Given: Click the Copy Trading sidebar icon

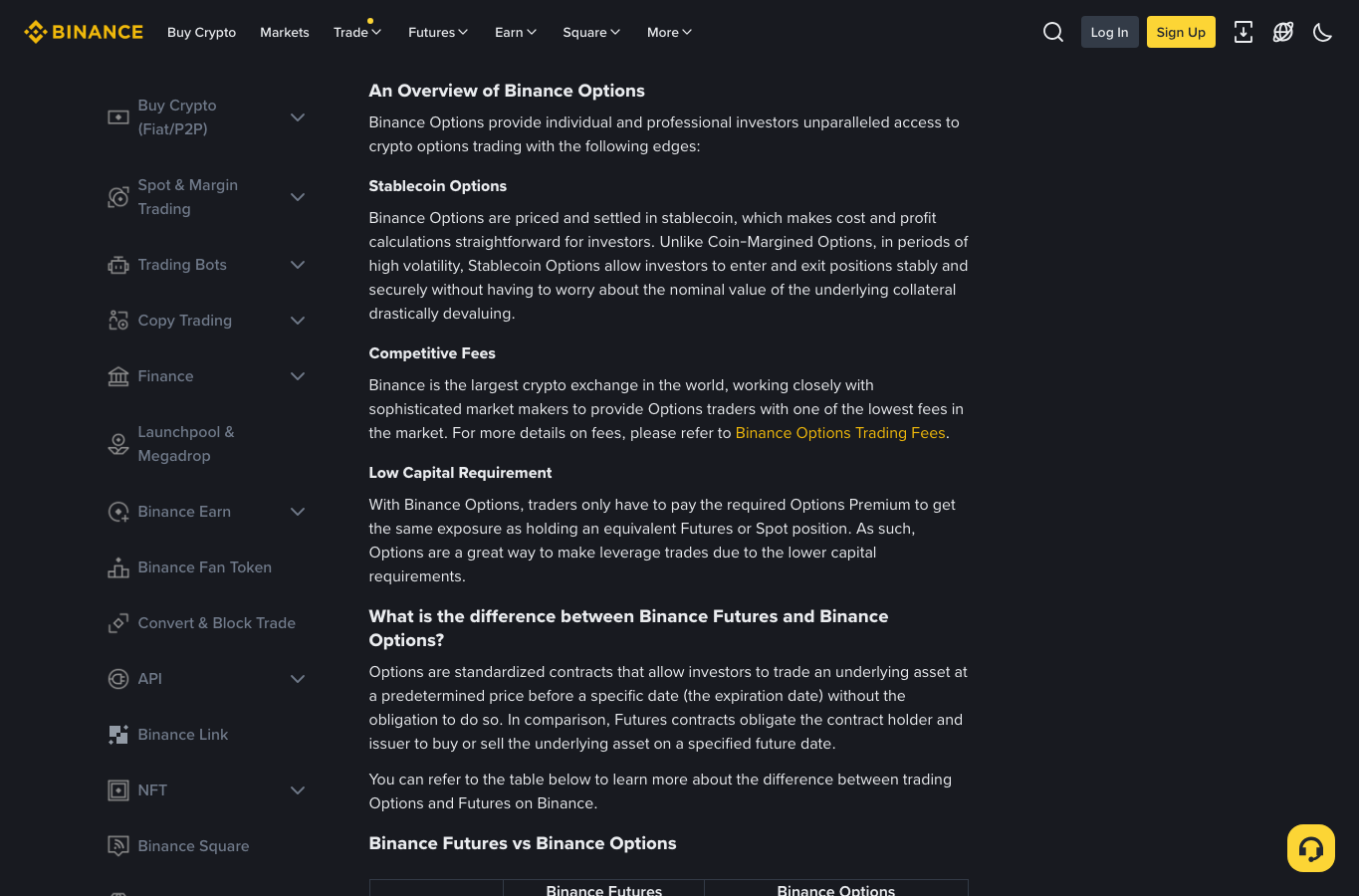Looking at the screenshot, I should pyautogui.click(x=118, y=321).
